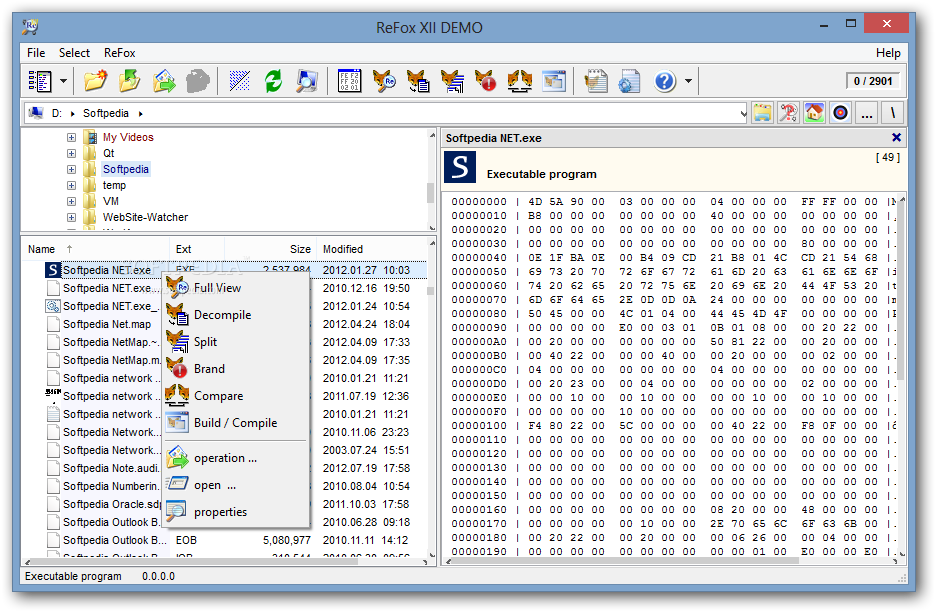
Task: Click the fox Split toolbar icon
Action: point(452,81)
